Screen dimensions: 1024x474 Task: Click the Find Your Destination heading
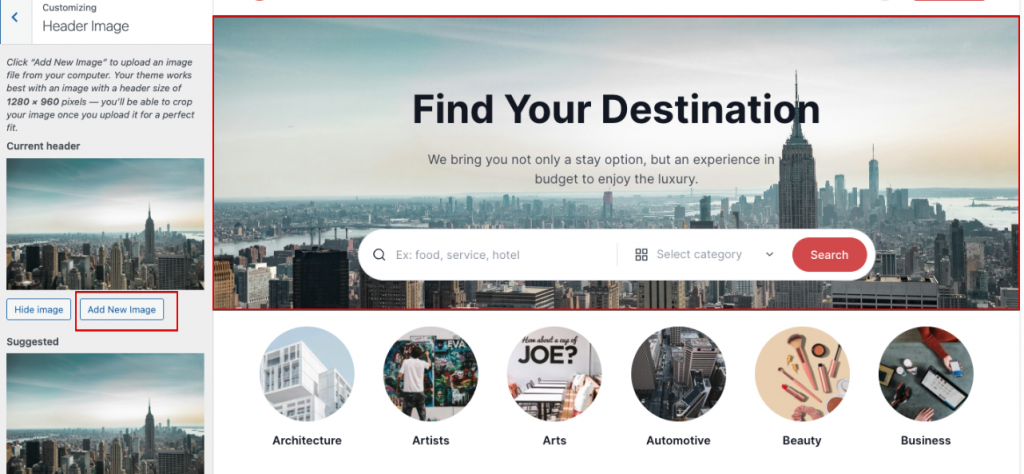coord(616,109)
